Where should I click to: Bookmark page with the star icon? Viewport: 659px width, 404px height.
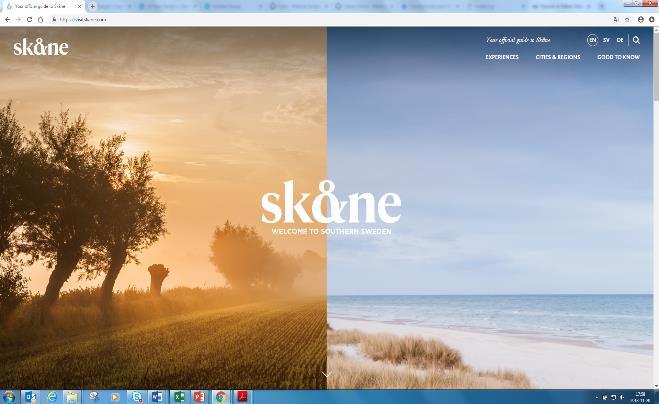coord(627,19)
